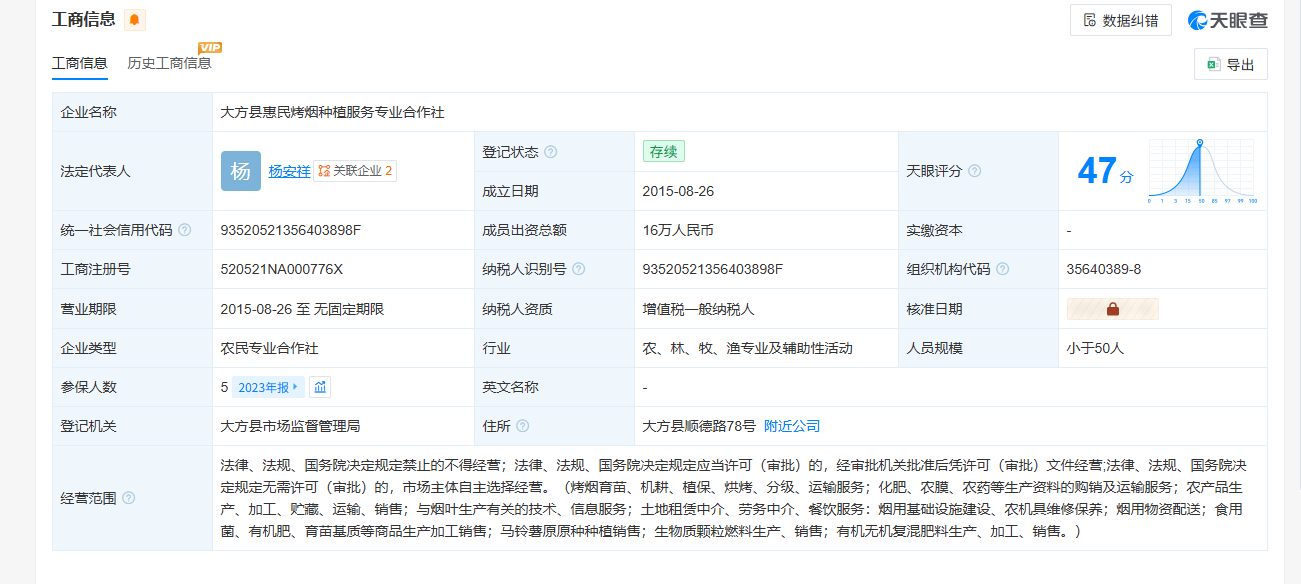Click establishment date 2015-08-26
The width and height of the screenshot is (1301, 584).
pyautogui.click(x=678, y=191)
